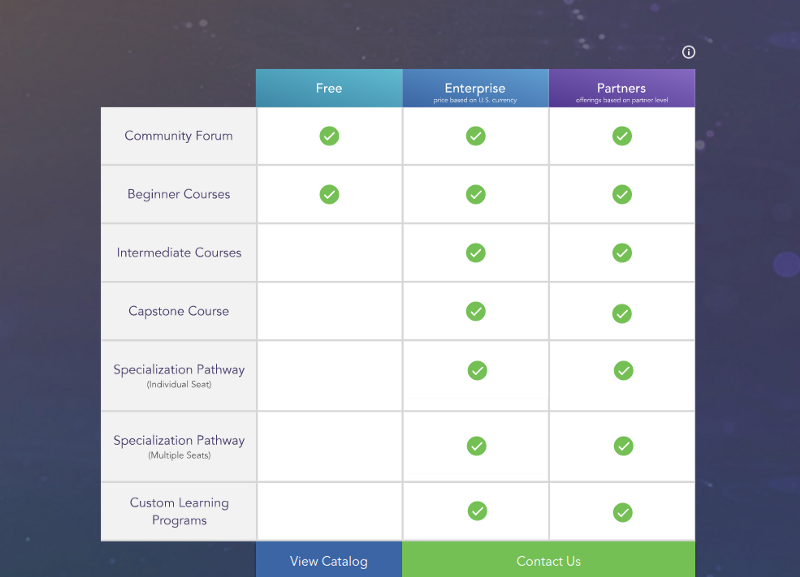Click Partners Specialization Pathway Multiple Seats checkmark
Viewport: 800px width, 577px height.
[623, 446]
